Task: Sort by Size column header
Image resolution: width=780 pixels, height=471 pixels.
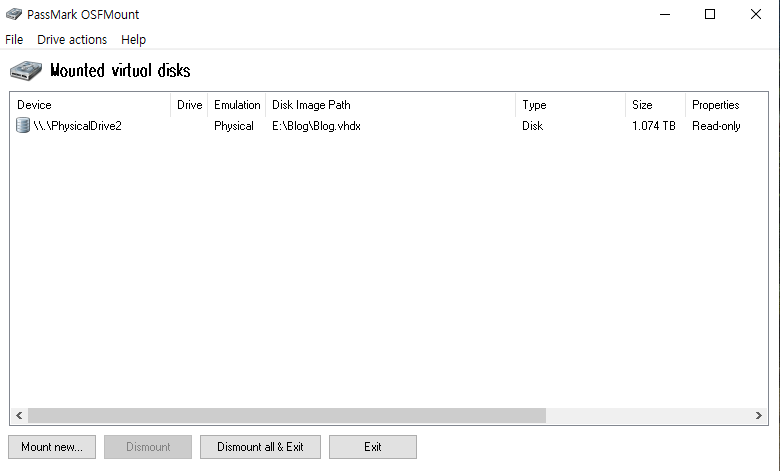Action: pyautogui.click(x=655, y=105)
